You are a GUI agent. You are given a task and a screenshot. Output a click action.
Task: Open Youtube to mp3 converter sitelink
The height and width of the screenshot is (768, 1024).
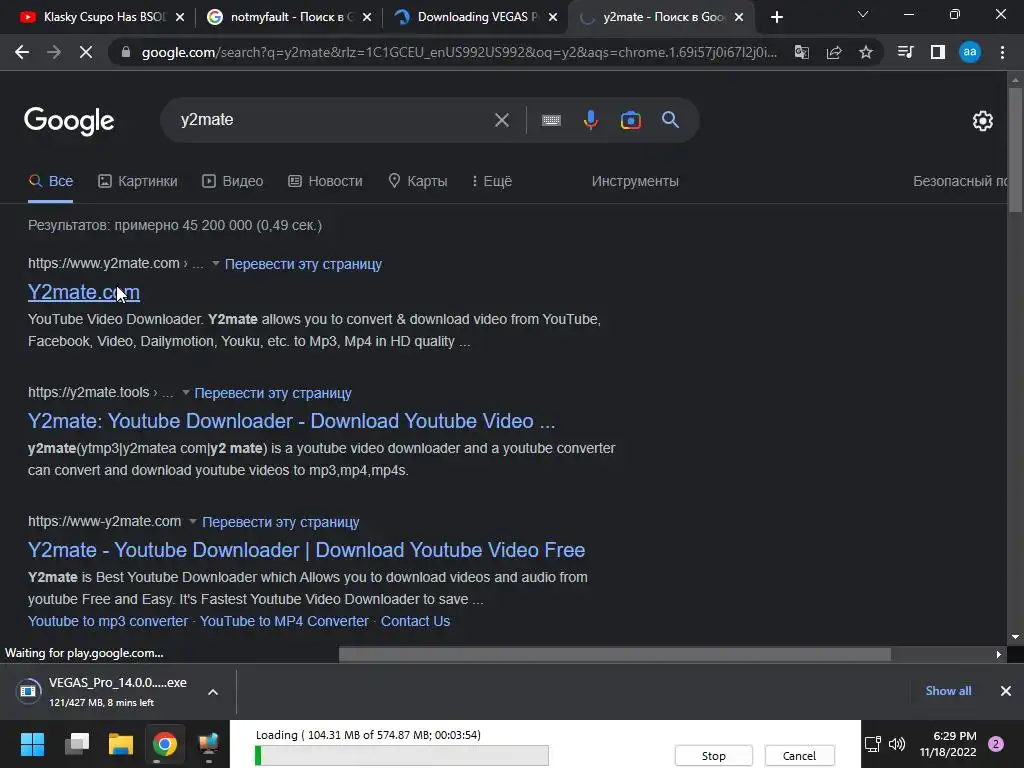coord(108,621)
